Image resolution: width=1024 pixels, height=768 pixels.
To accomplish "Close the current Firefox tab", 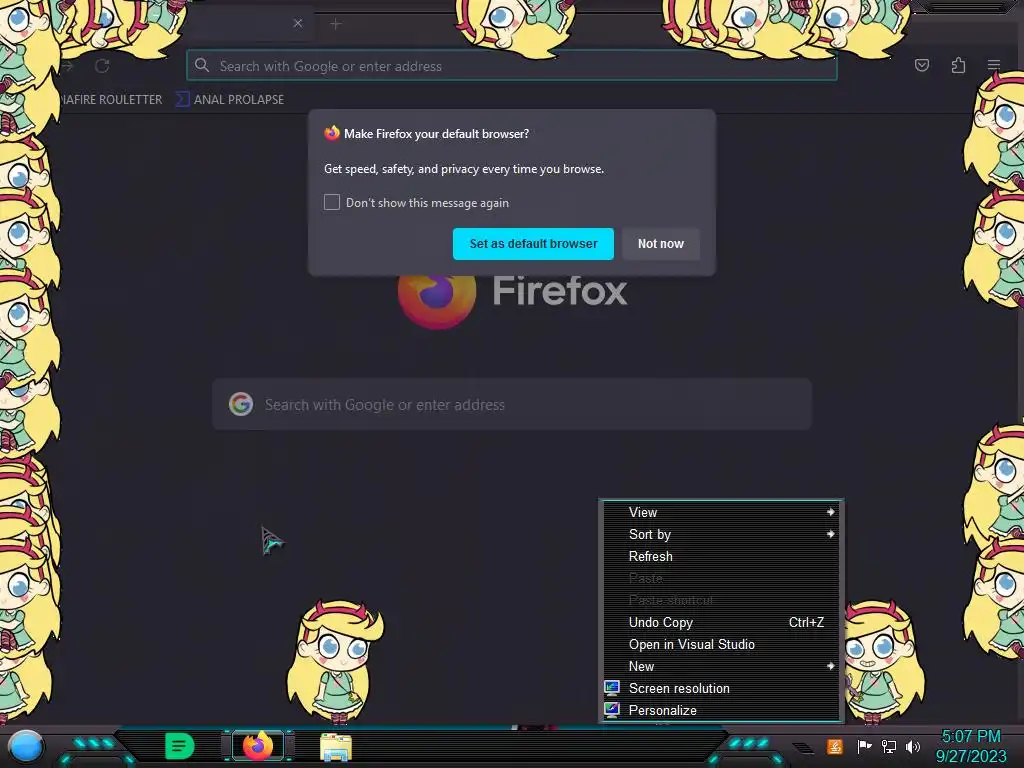I will [x=298, y=24].
